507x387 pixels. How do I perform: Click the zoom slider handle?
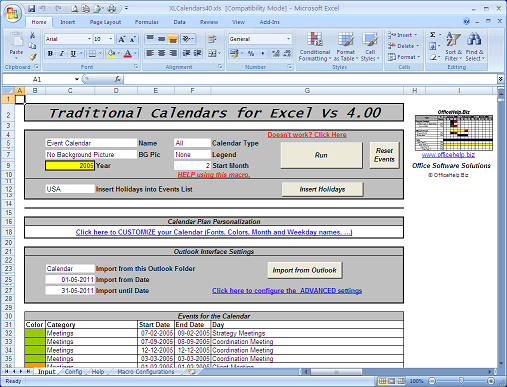tap(461, 381)
